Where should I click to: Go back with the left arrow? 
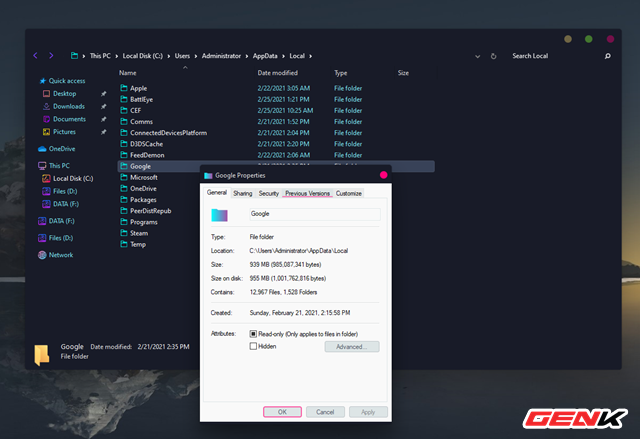coord(36,55)
